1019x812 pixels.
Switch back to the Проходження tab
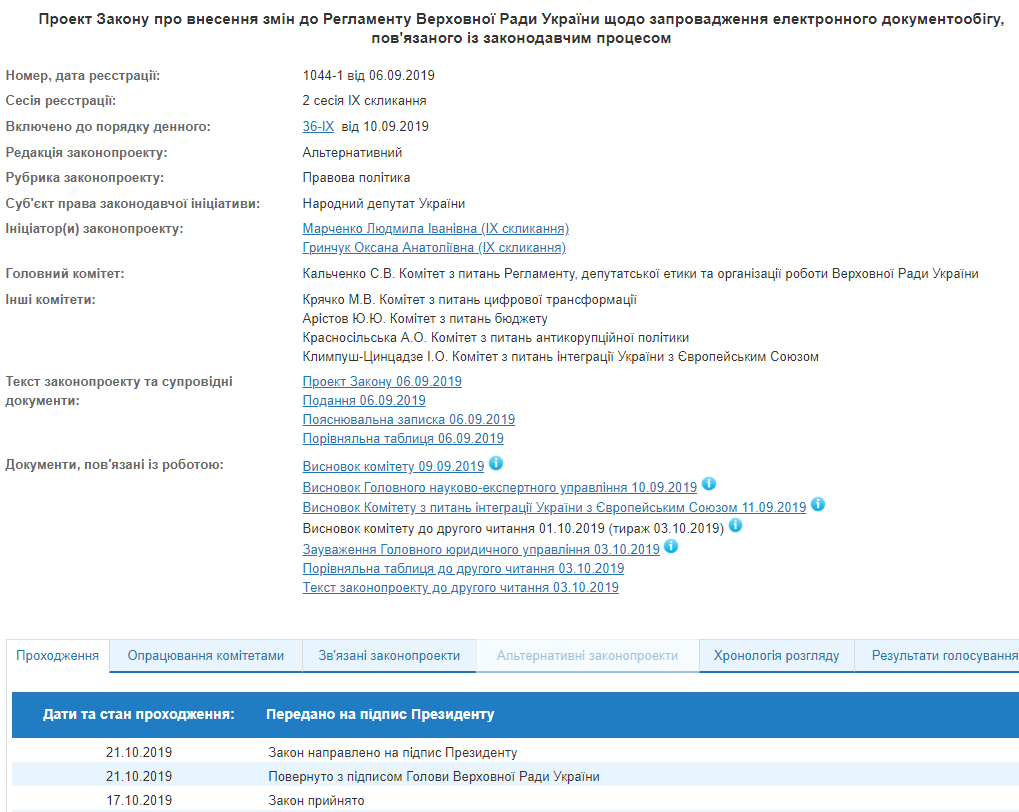pos(55,655)
